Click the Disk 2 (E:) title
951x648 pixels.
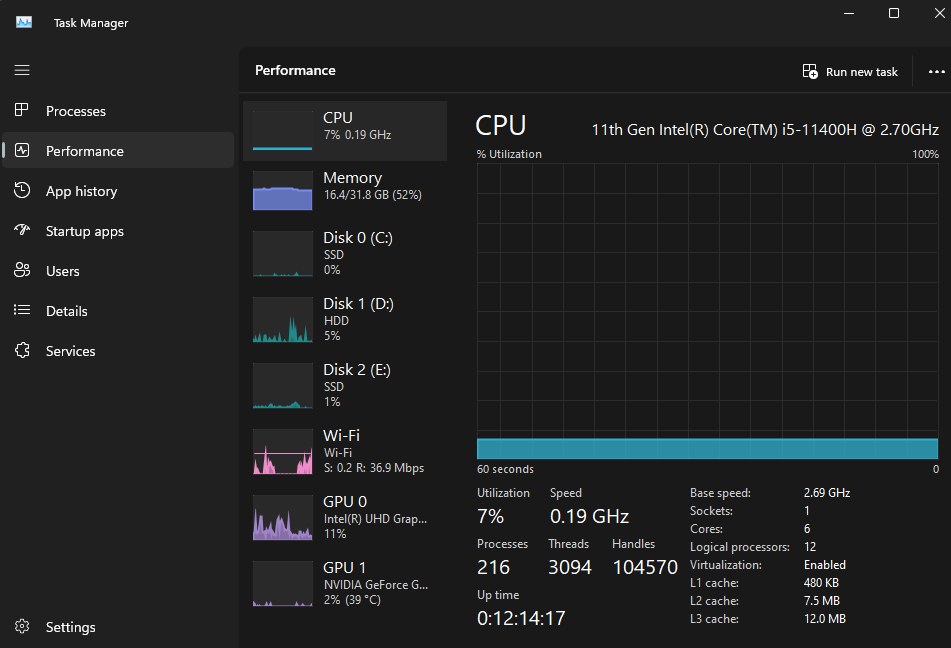tap(357, 370)
